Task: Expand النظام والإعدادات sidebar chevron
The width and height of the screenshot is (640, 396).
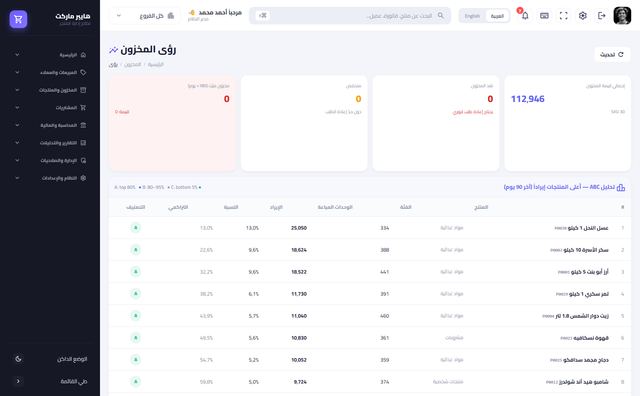Action: 17,178
